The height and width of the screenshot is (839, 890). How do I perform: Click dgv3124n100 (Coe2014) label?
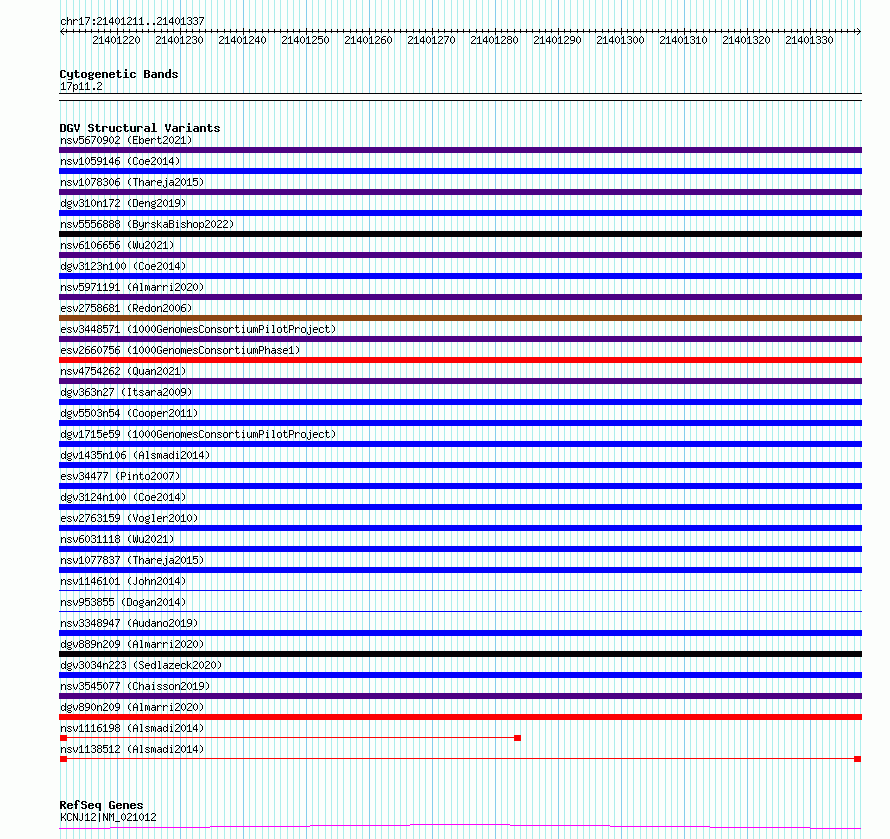(x=123, y=497)
